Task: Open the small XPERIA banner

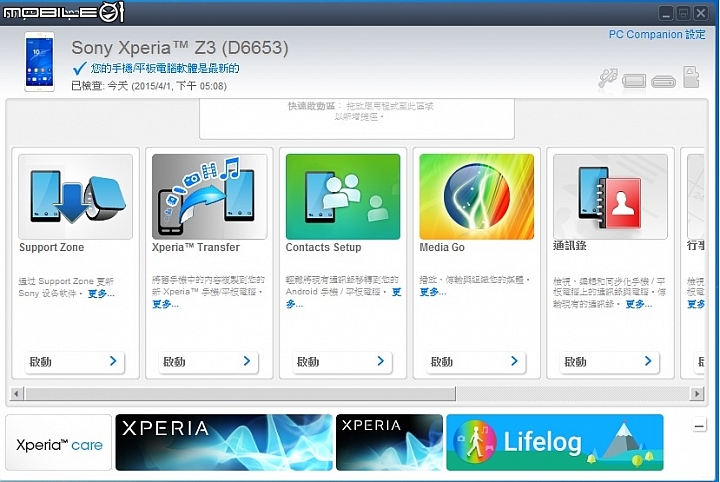Action: coord(389,443)
